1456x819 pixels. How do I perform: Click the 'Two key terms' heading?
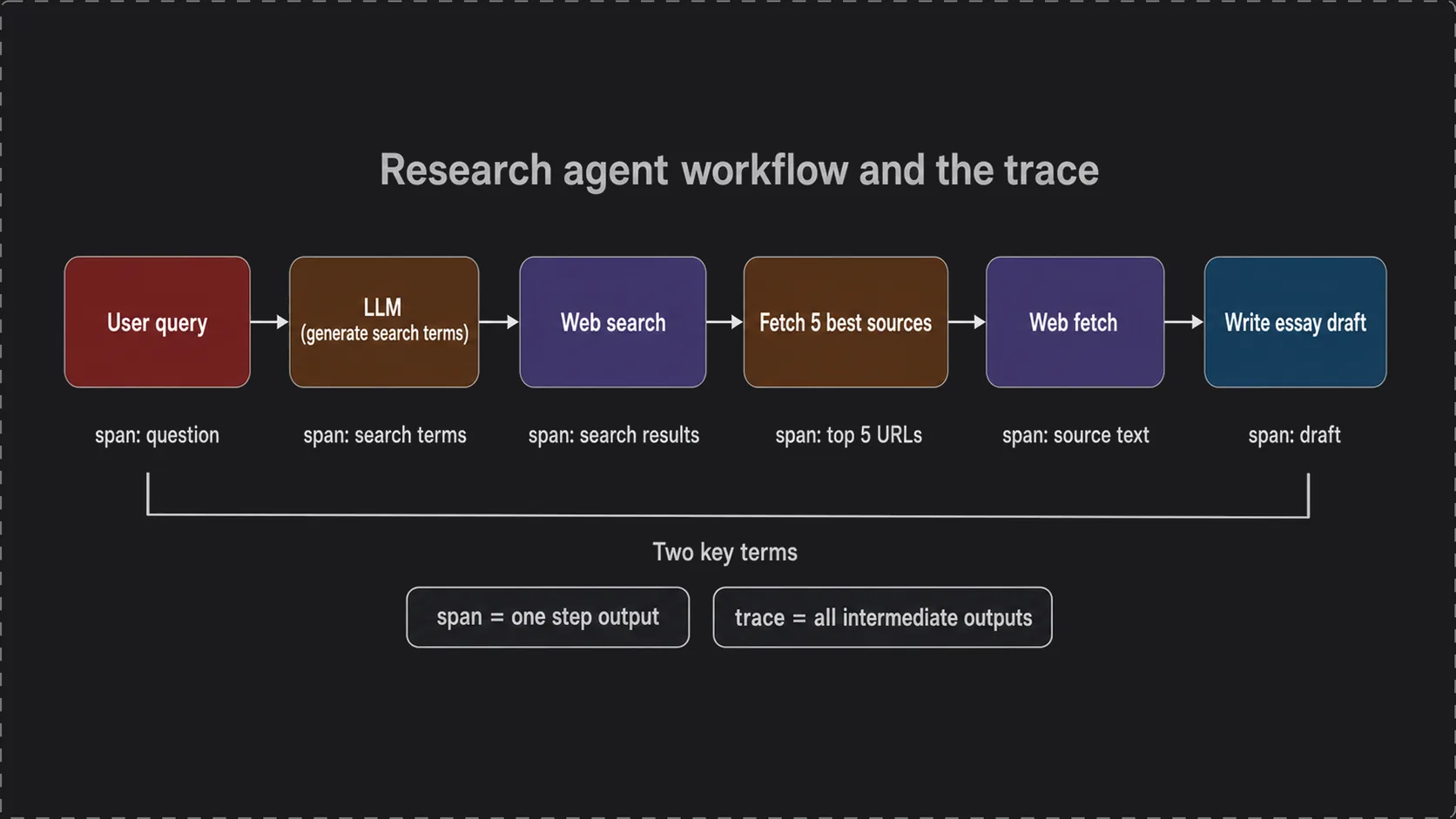coord(725,552)
